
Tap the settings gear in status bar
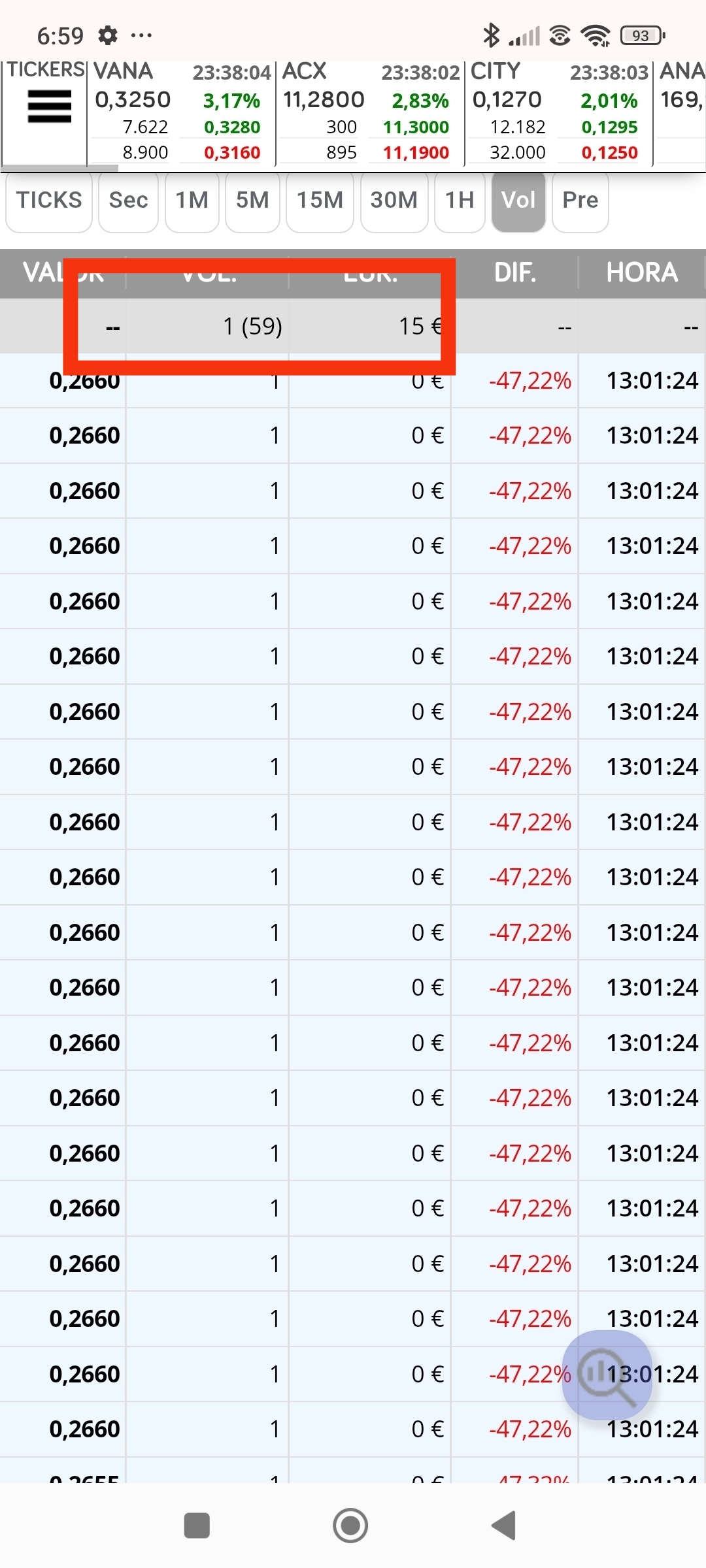tap(108, 35)
